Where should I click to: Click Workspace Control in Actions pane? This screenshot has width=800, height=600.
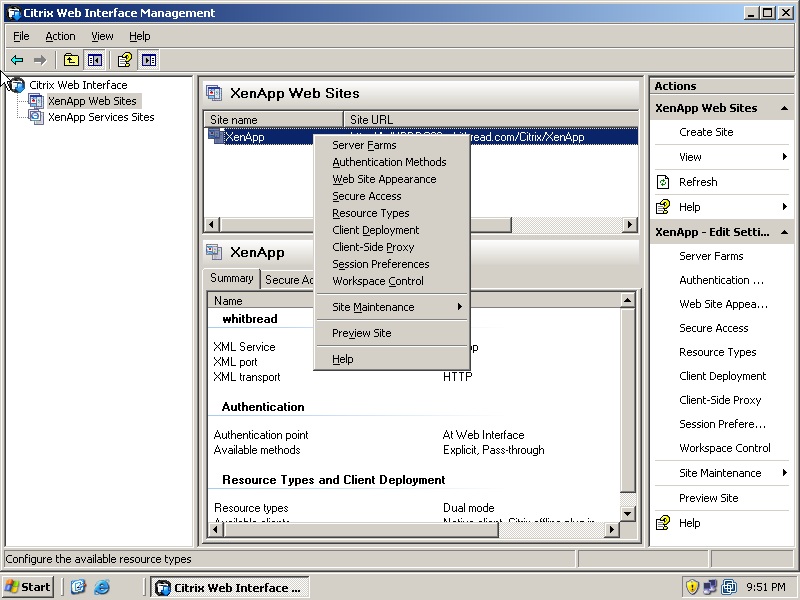(x=724, y=448)
